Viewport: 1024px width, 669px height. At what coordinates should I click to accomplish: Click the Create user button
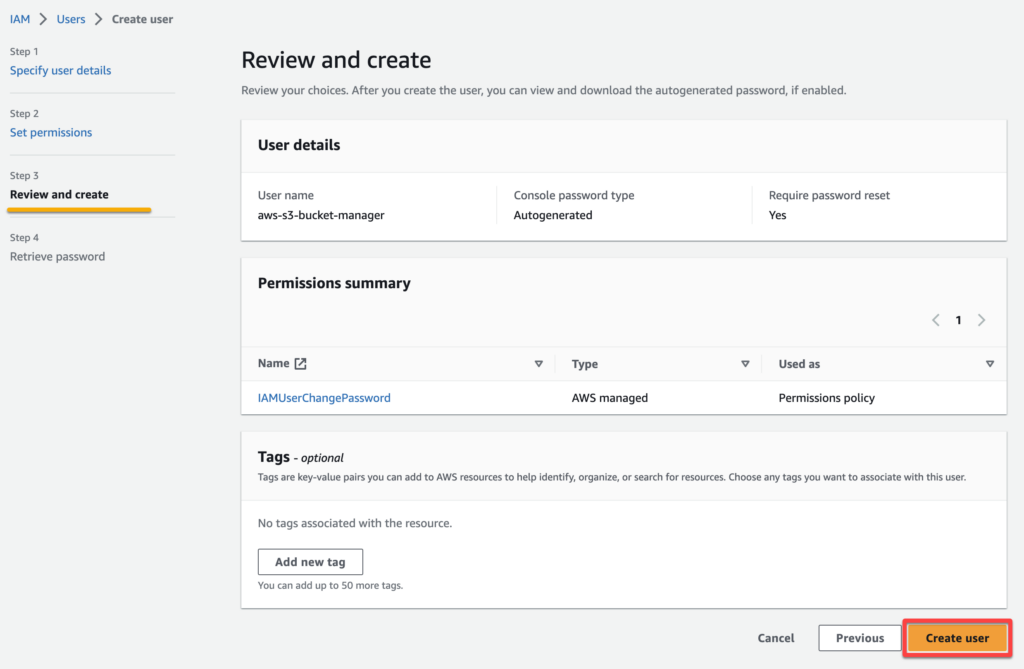pos(956,638)
